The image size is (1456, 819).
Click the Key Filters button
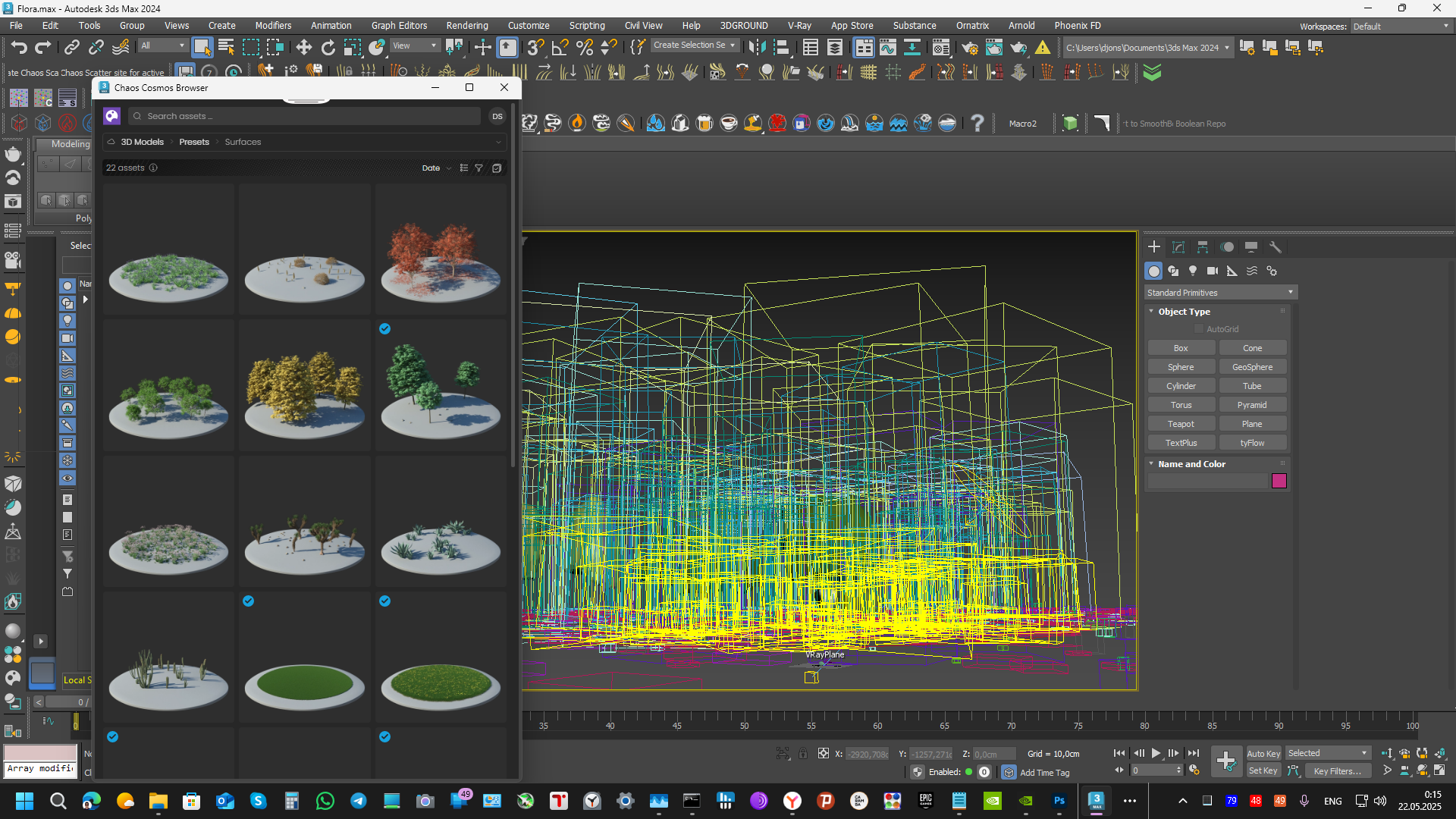coord(1338,771)
